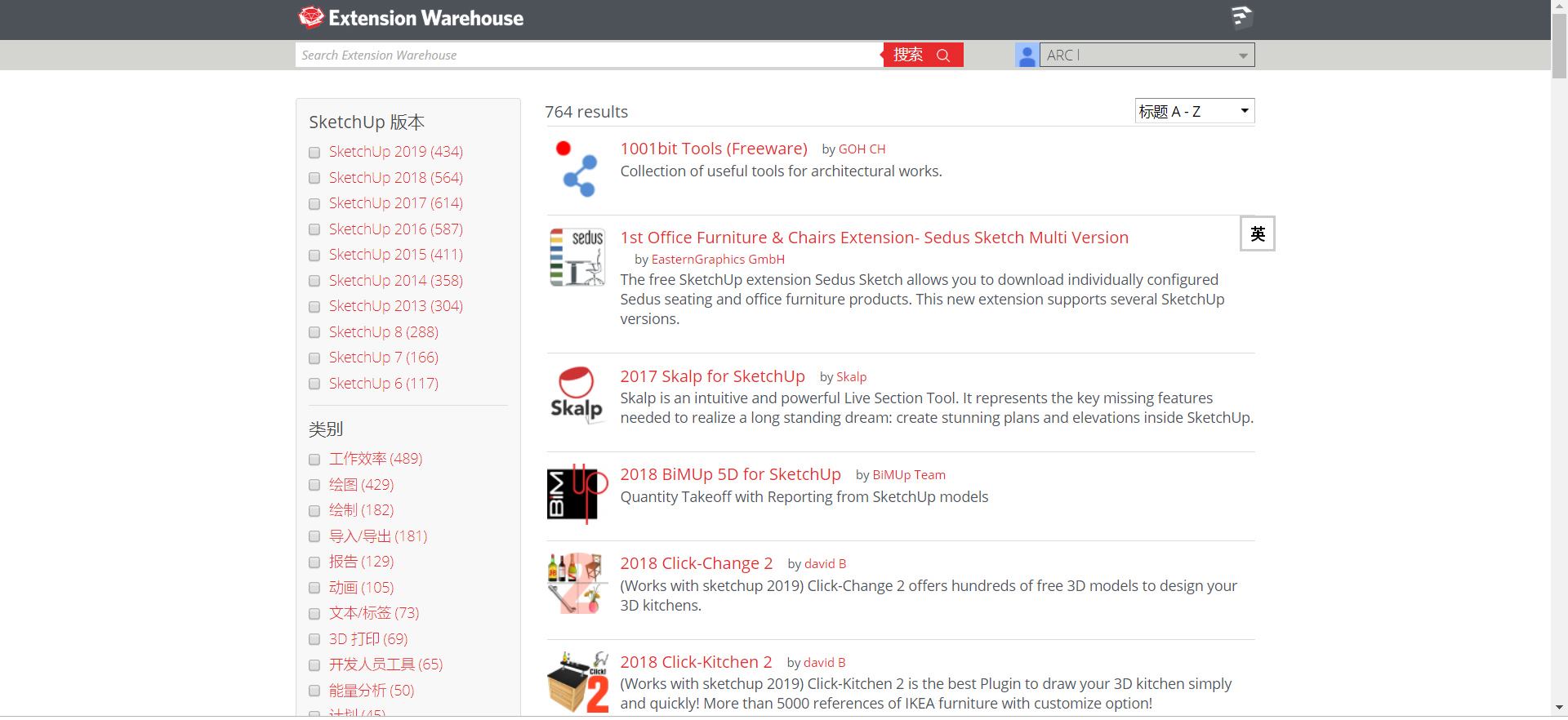This screenshot has height=720, width=1568.
Task: Click the page scrollbar down arrow
Action: [1559, 709]
